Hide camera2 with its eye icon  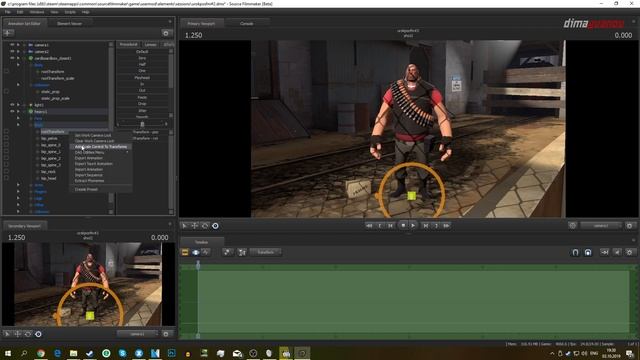pos(12,51)
